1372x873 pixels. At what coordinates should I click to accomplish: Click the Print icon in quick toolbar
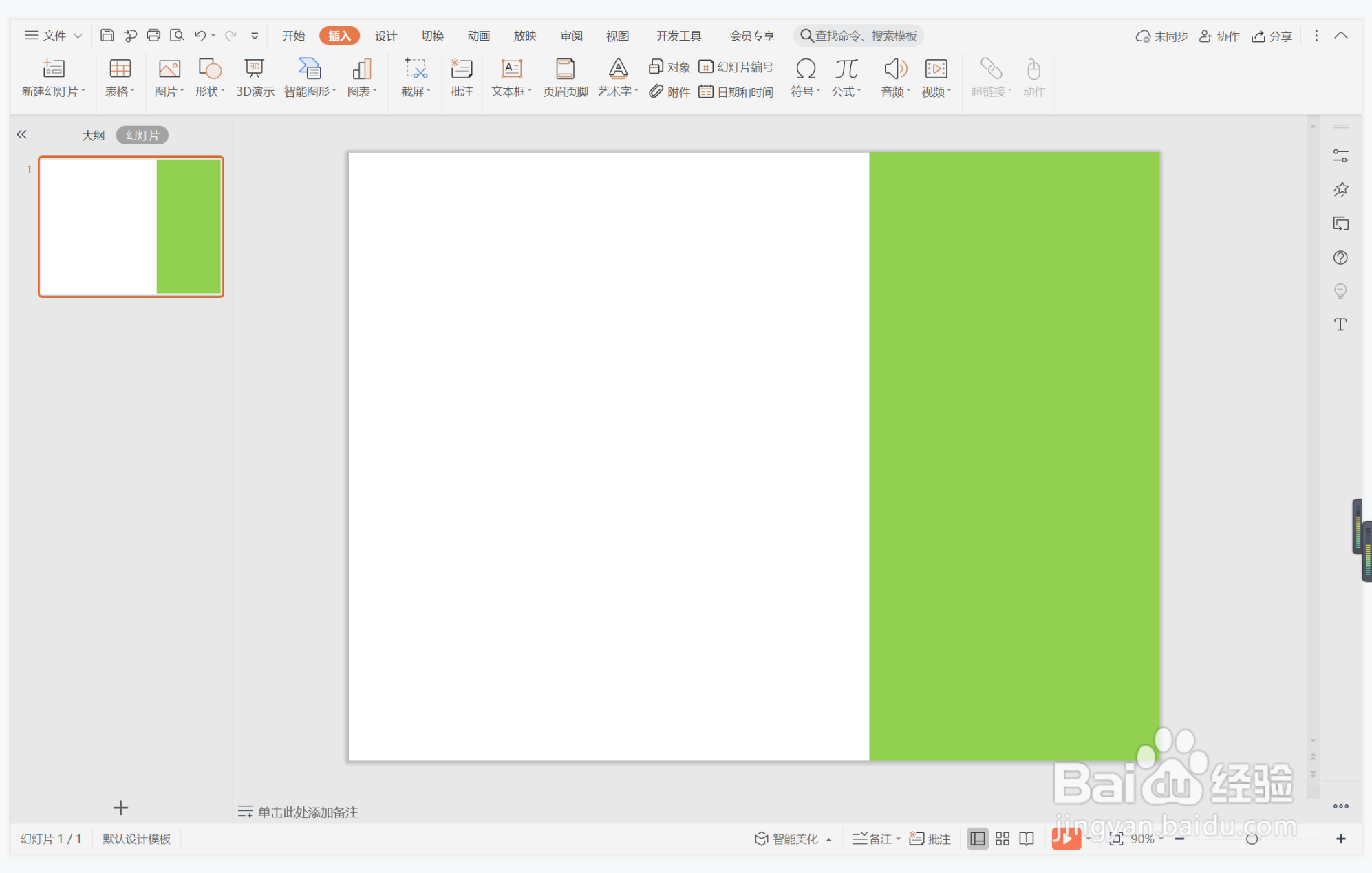pos(153,35)
